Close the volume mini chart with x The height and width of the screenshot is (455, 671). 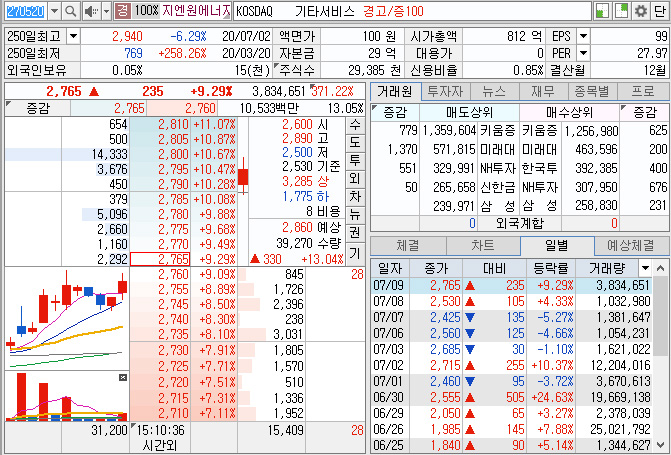pos(123,377)
